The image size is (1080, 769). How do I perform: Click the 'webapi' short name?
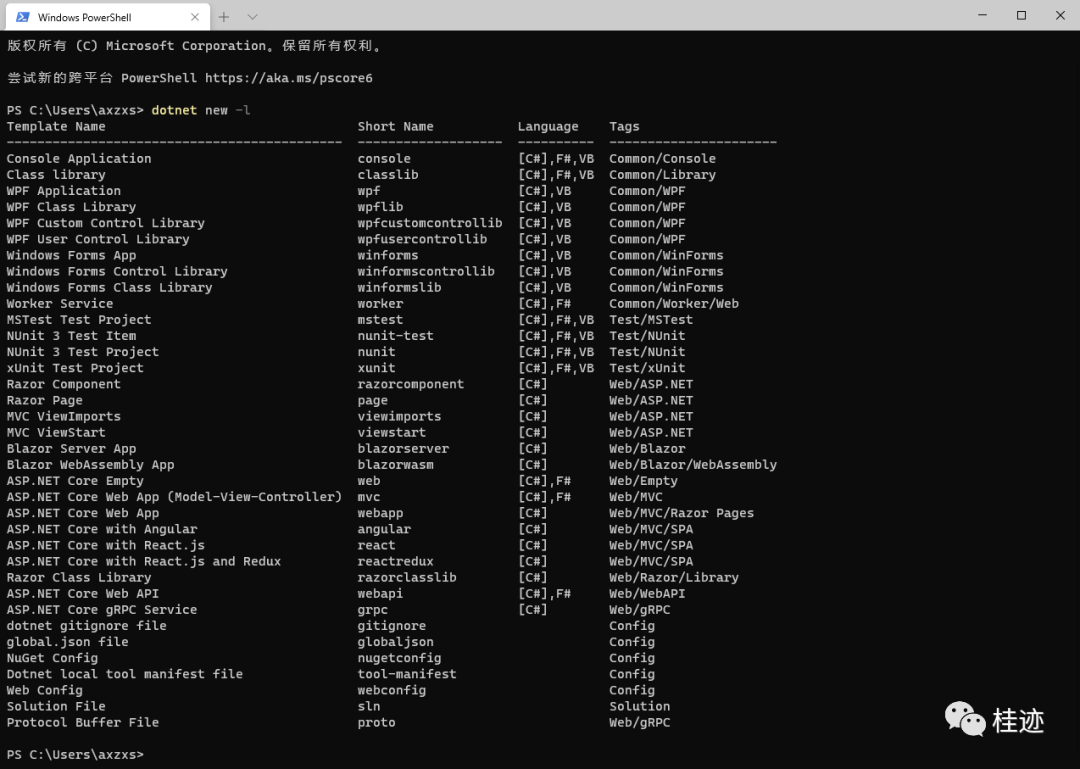[380, 593]
